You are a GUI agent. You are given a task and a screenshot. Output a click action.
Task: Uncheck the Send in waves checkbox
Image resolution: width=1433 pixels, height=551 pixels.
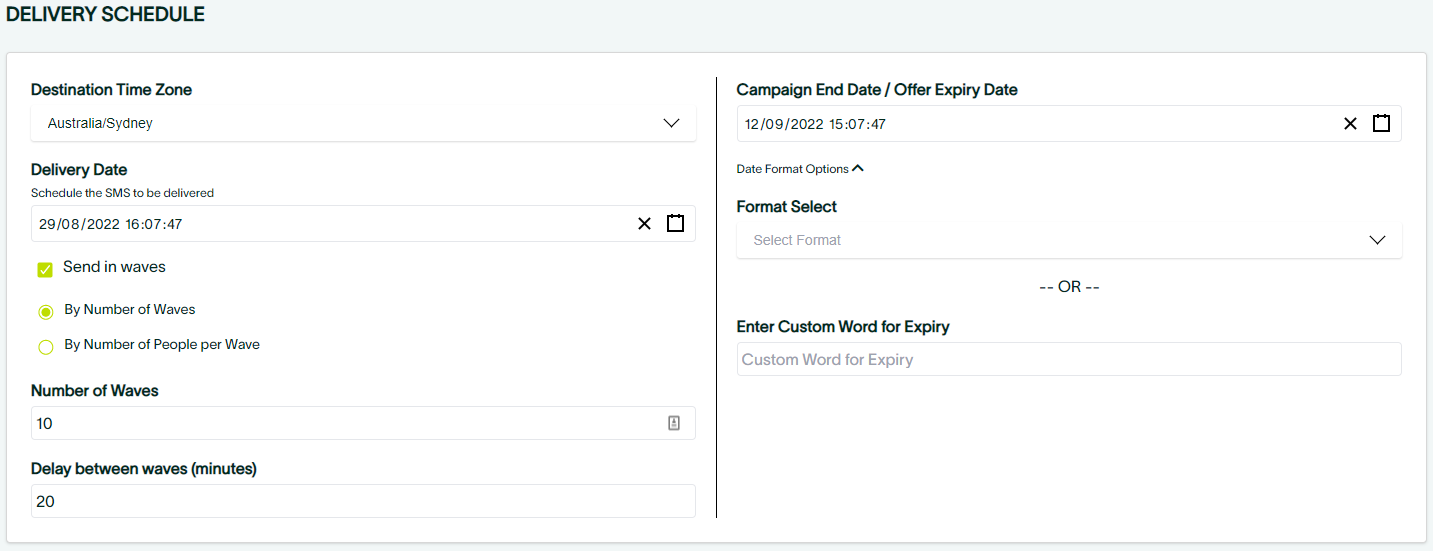coord(45,269)
